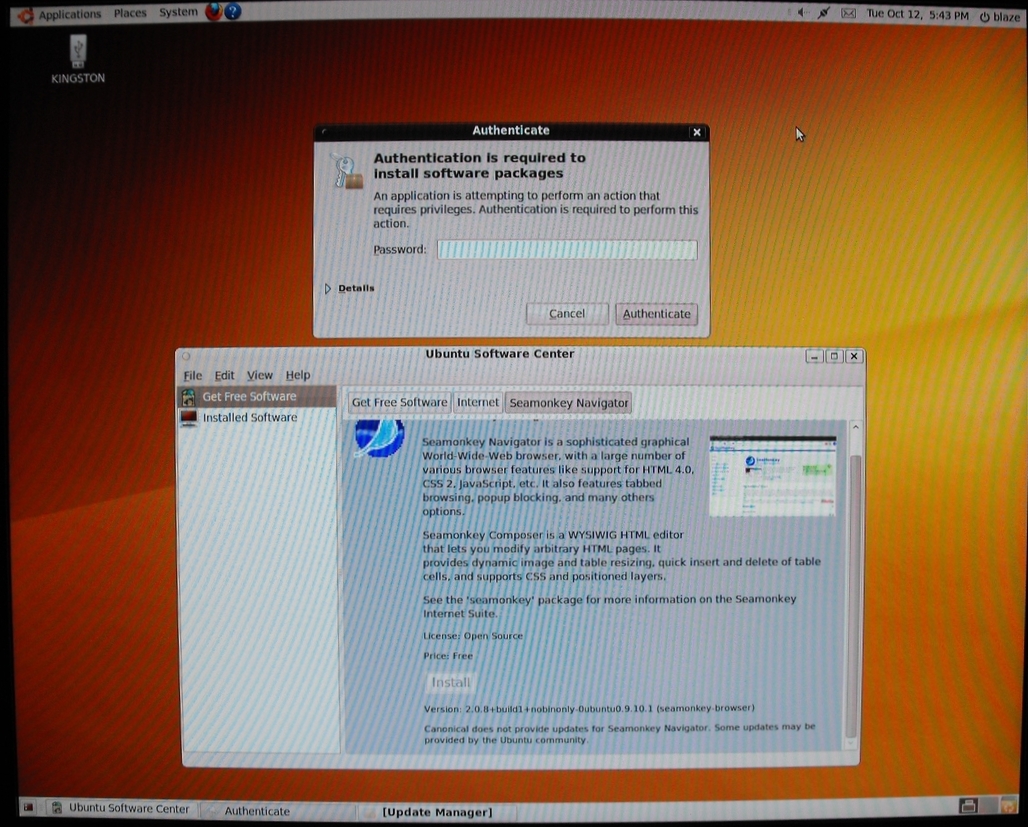
Task: Open the Edit menu in Software Center
Action: [x=224, y=376]
